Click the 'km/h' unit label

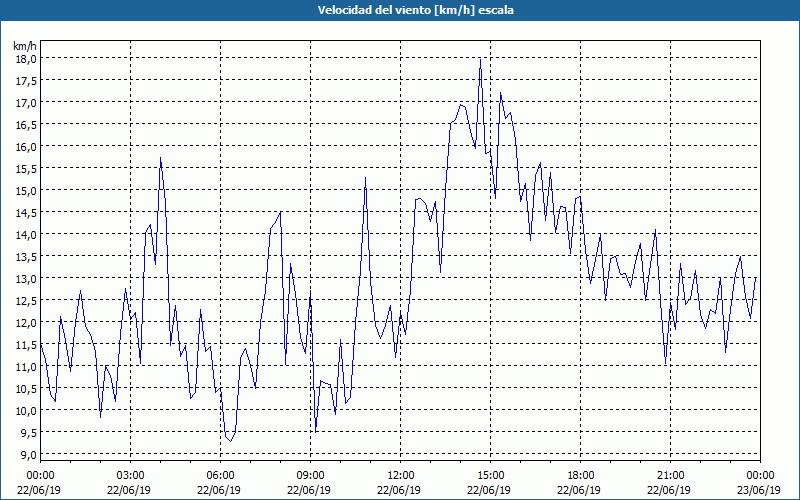[x=25, y=46]
